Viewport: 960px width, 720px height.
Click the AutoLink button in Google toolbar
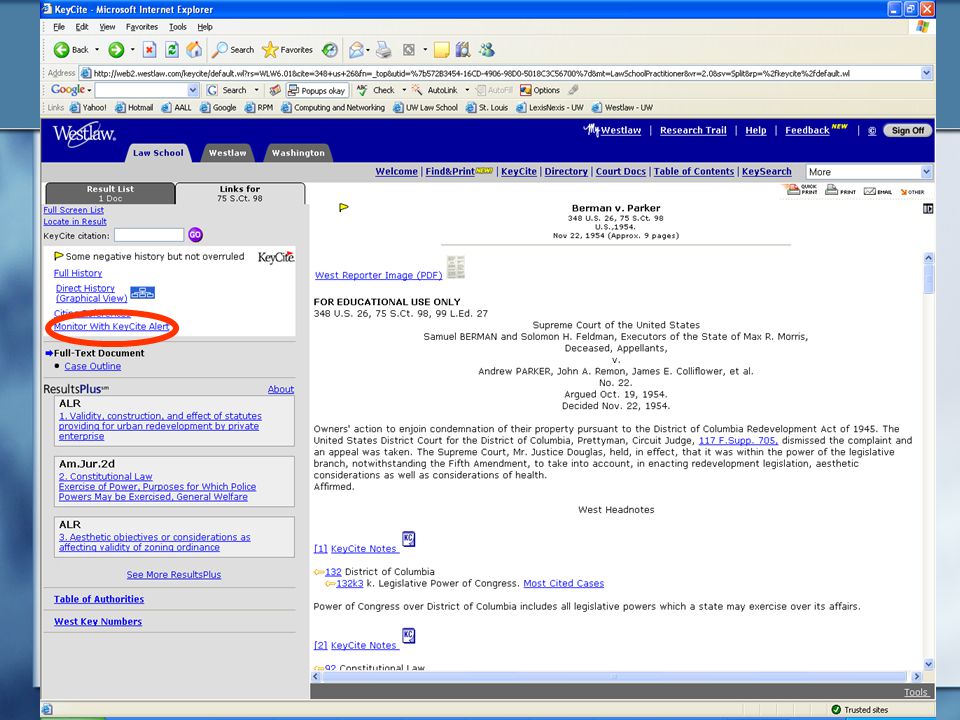tap(435, 90)
